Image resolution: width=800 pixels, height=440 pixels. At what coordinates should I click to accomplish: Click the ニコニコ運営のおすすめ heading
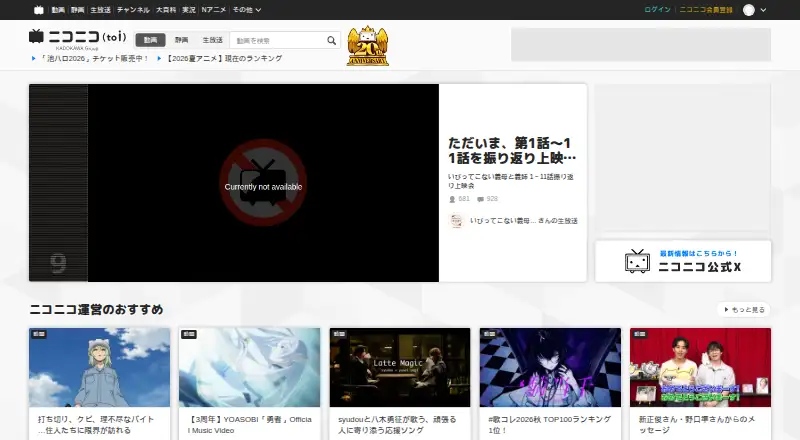(96, 309)
